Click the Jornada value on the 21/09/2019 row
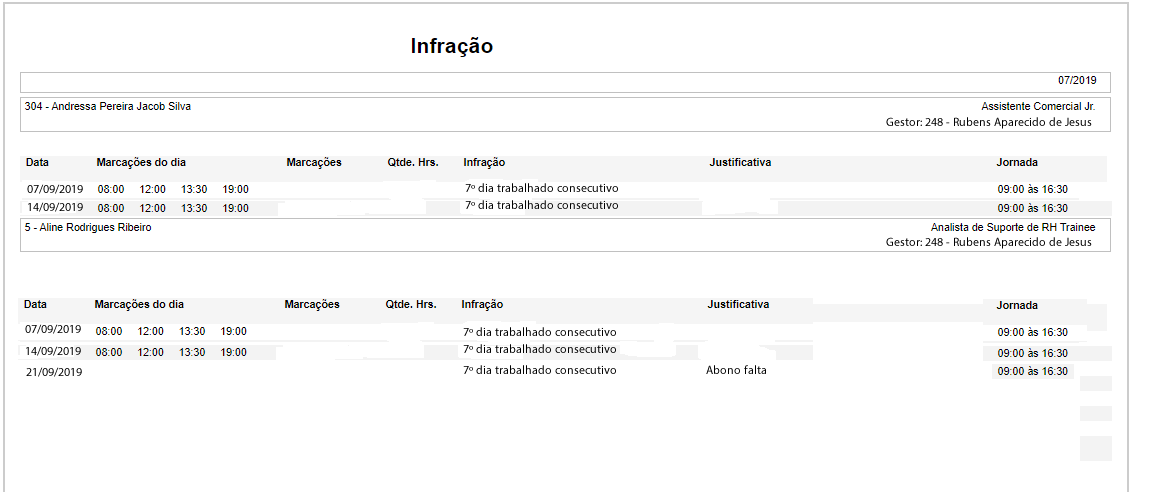Image resolution: width=1160 pixels, height=492 pixels. pos(1032,371)
